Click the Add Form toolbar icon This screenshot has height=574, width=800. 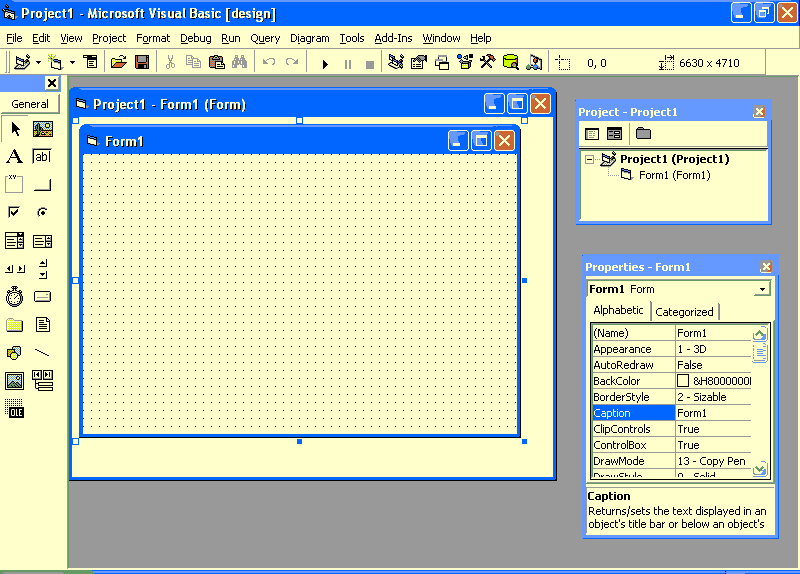click(x=55, y=62)
